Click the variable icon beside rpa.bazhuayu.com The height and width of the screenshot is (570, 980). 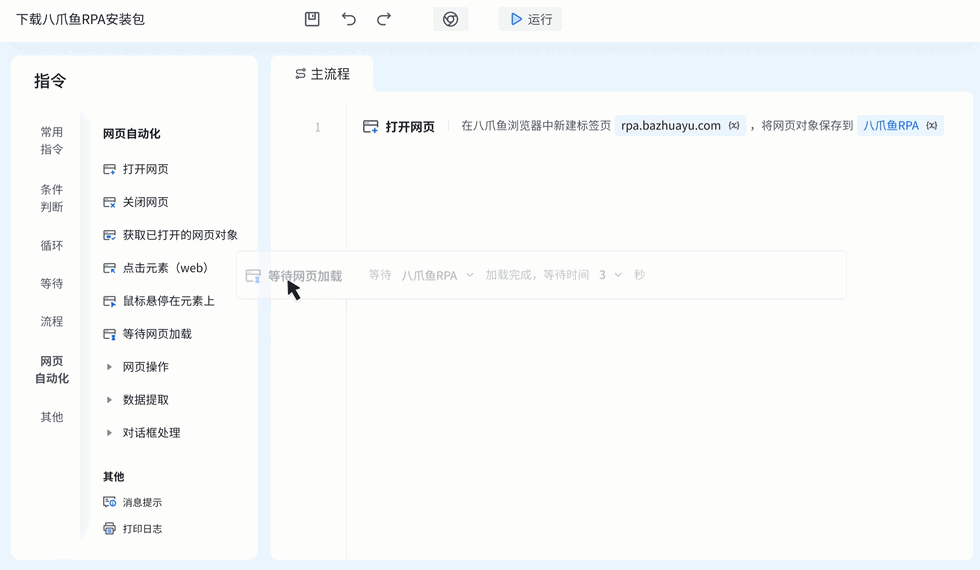click(734, 126)
